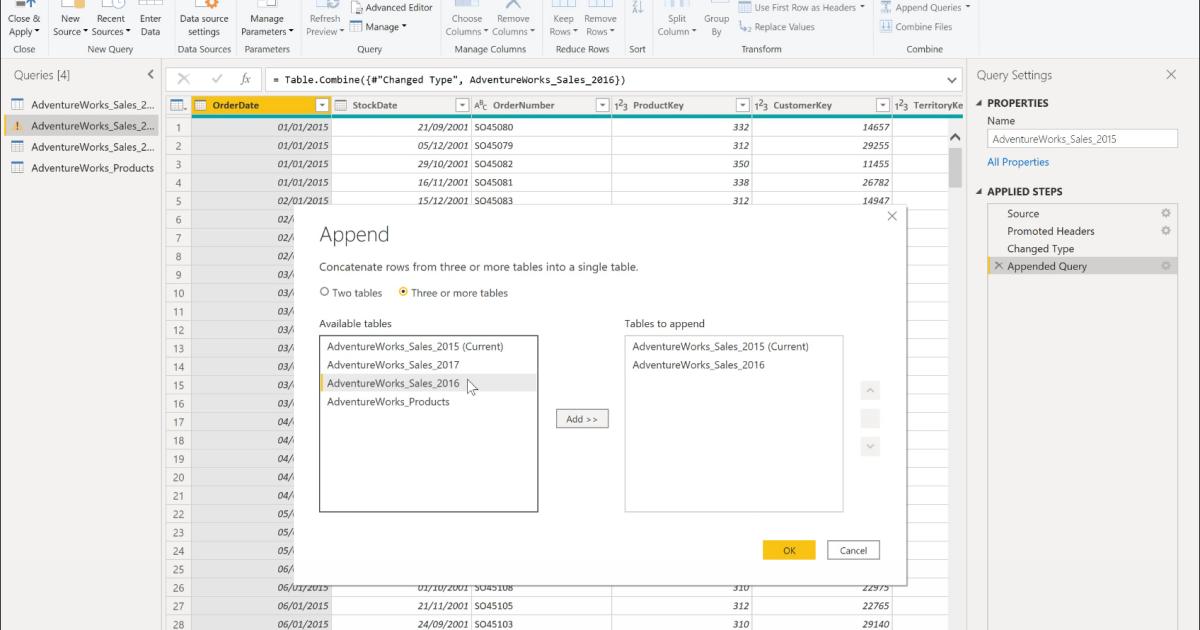Click the Add button for tables
Image resolution: width=1200 pixels, height=630 pixels.
tap(582, 419)
